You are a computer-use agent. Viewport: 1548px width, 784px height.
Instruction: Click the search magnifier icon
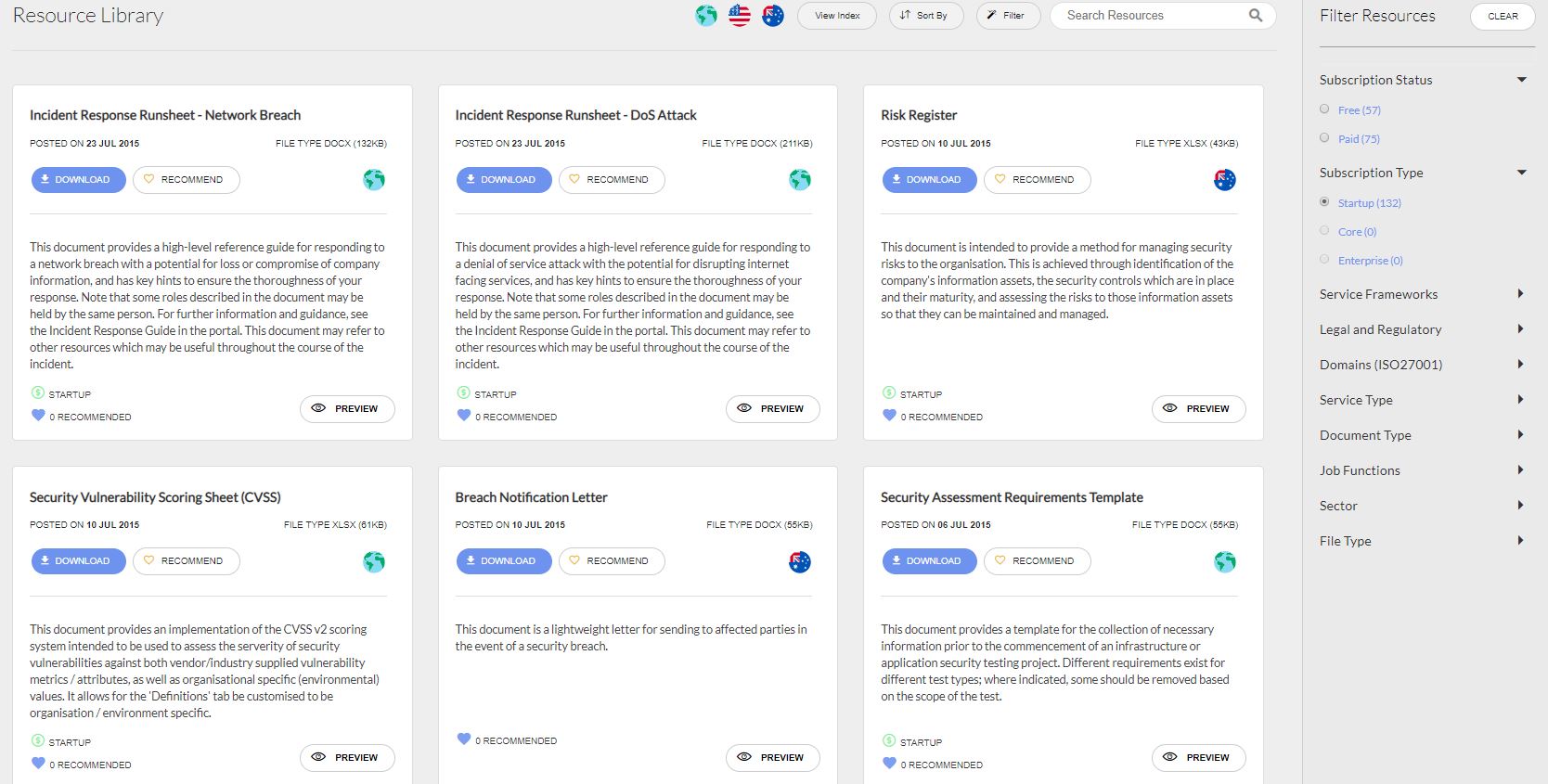[x=1256, y=15]
